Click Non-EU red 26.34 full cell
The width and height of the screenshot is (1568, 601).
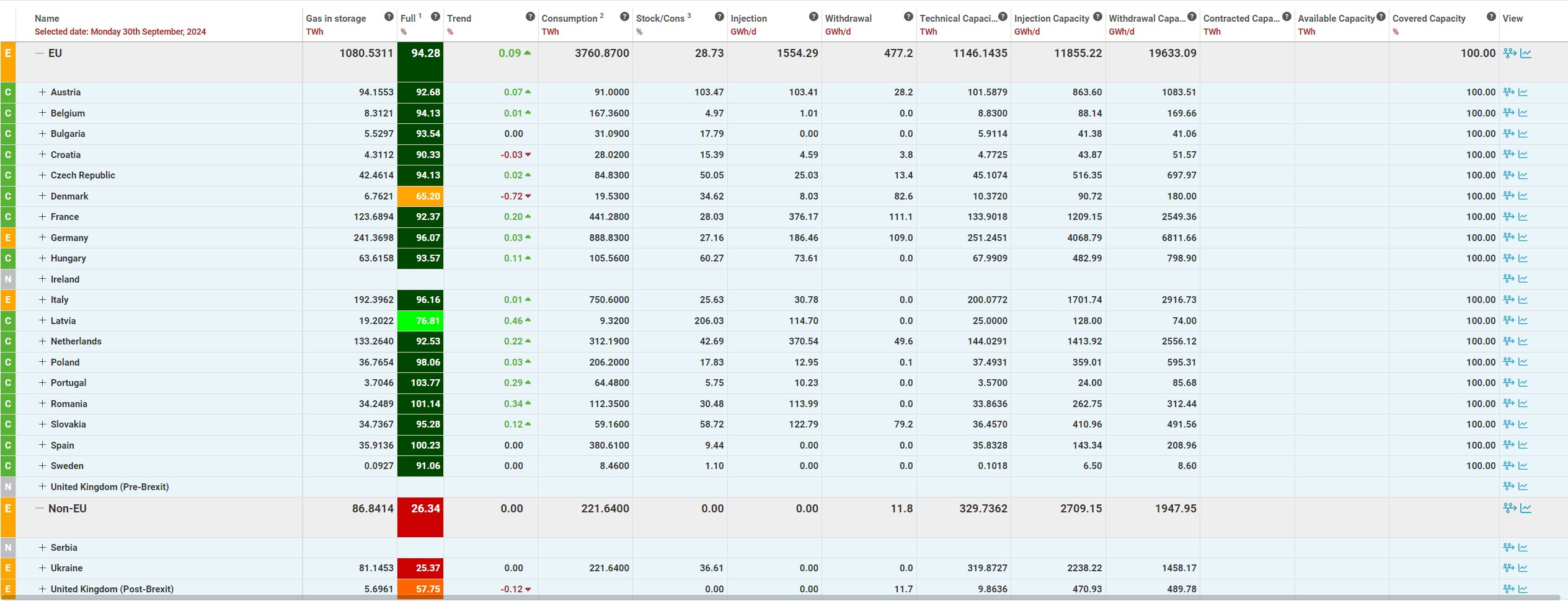point(420,517)
